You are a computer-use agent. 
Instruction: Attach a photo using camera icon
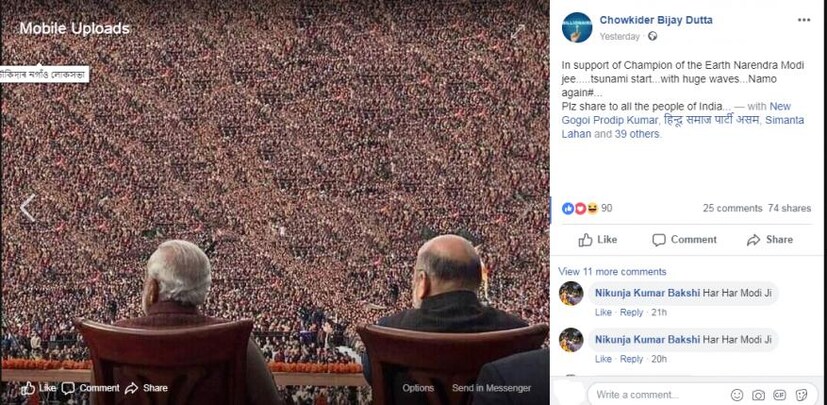[758, 394]
